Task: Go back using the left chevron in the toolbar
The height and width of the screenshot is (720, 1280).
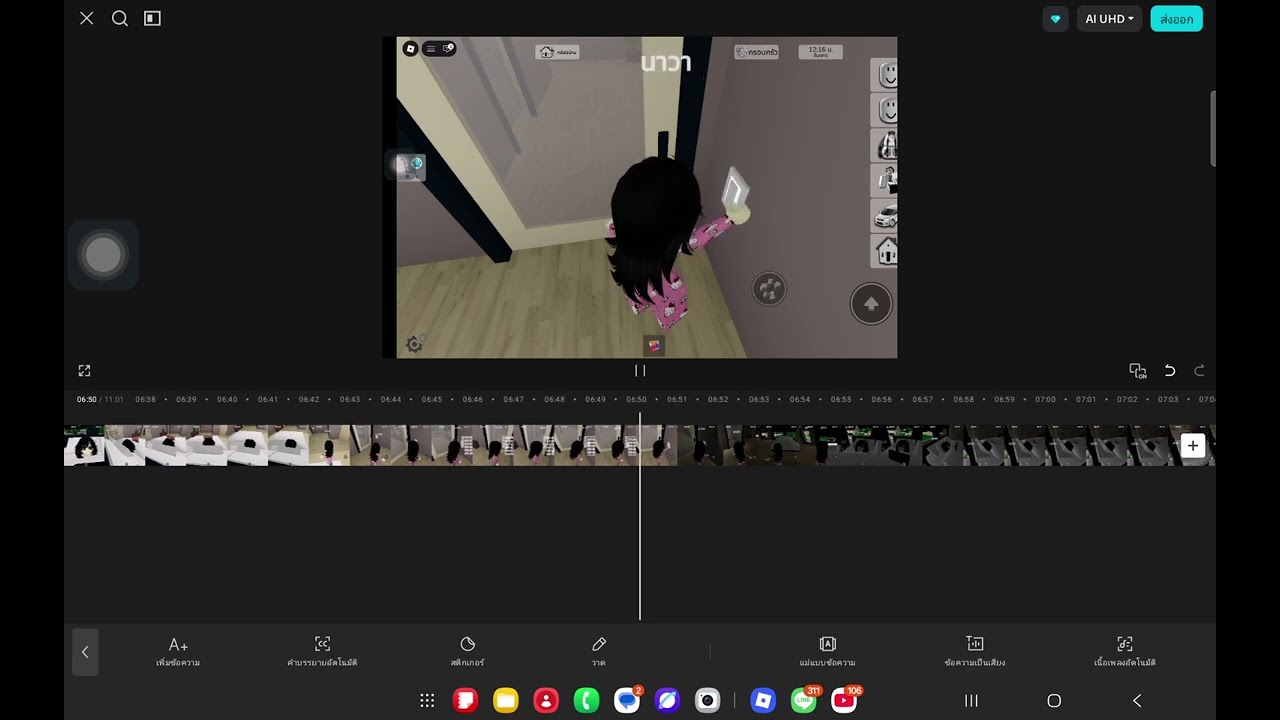Action: point(85,652)
